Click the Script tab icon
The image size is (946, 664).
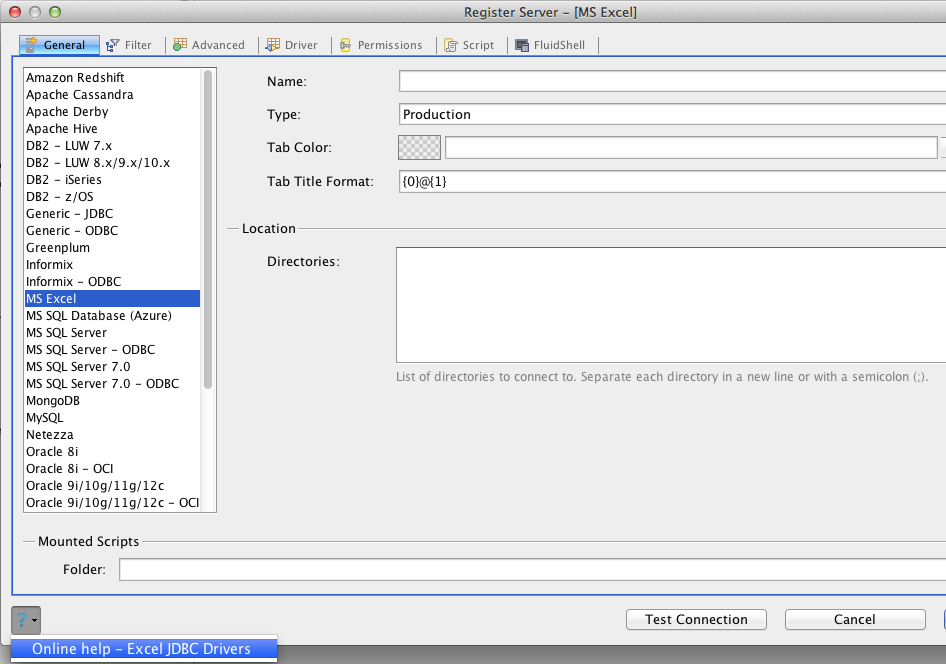click(451, 45)
